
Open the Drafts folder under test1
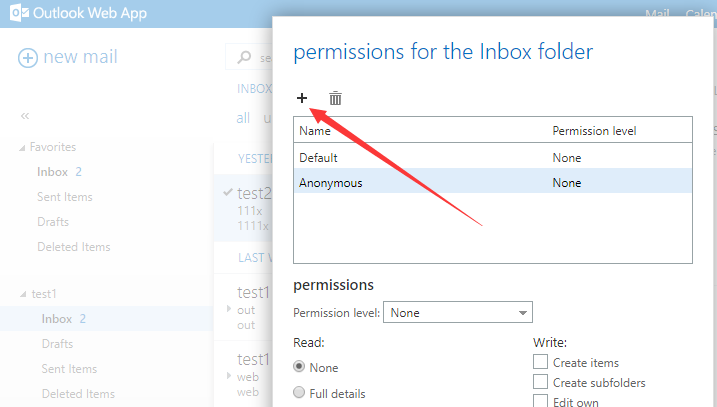[x=57, y=344]
